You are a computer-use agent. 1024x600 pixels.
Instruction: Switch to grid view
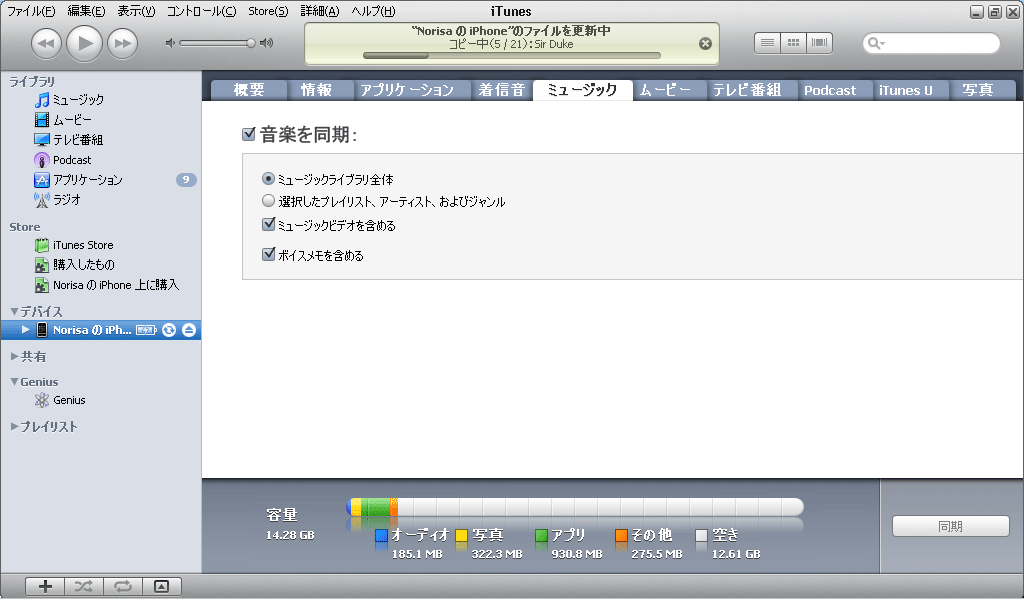793,43
